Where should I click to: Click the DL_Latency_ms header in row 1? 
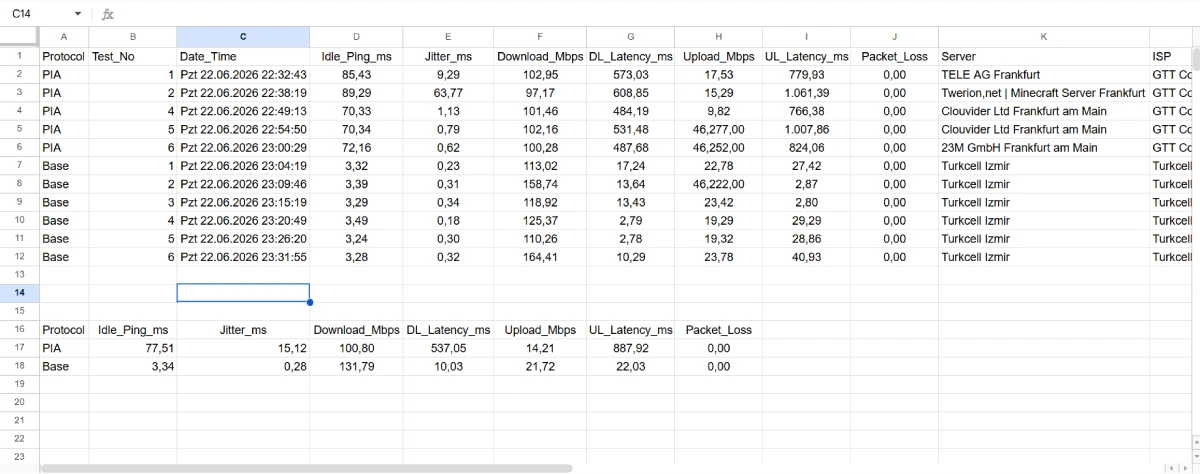point(631,57)
